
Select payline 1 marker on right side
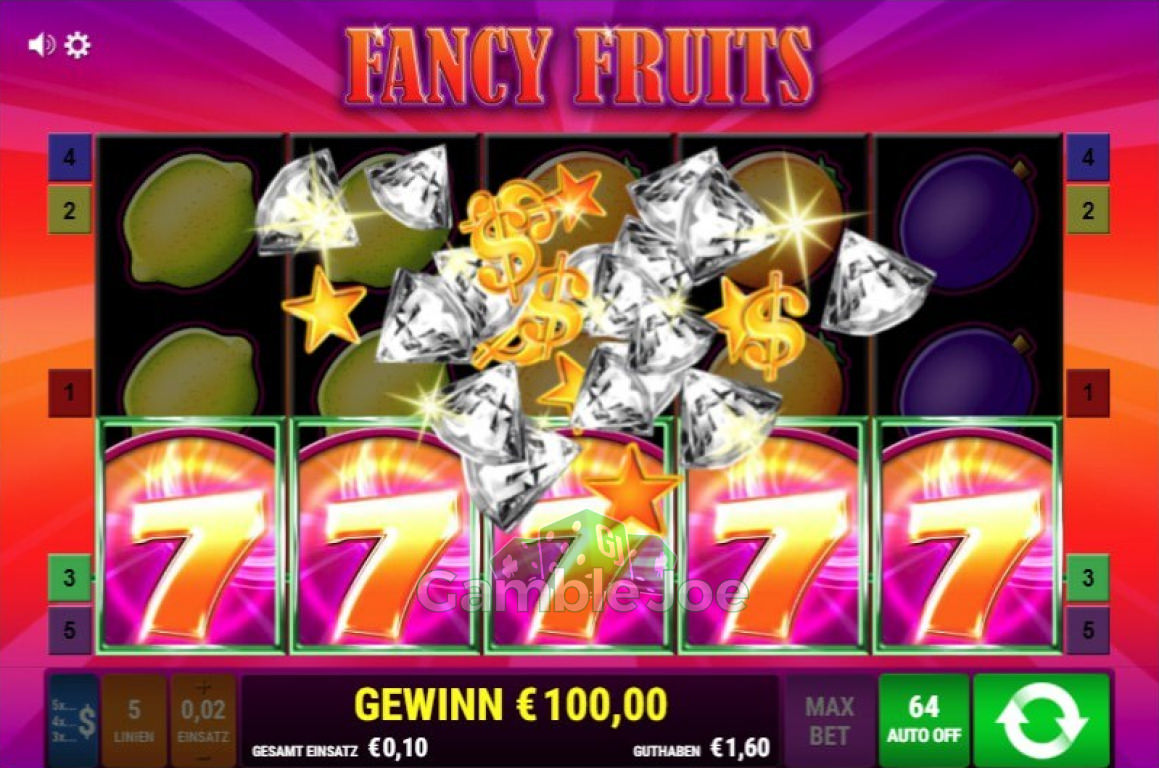coord(1088,393)
